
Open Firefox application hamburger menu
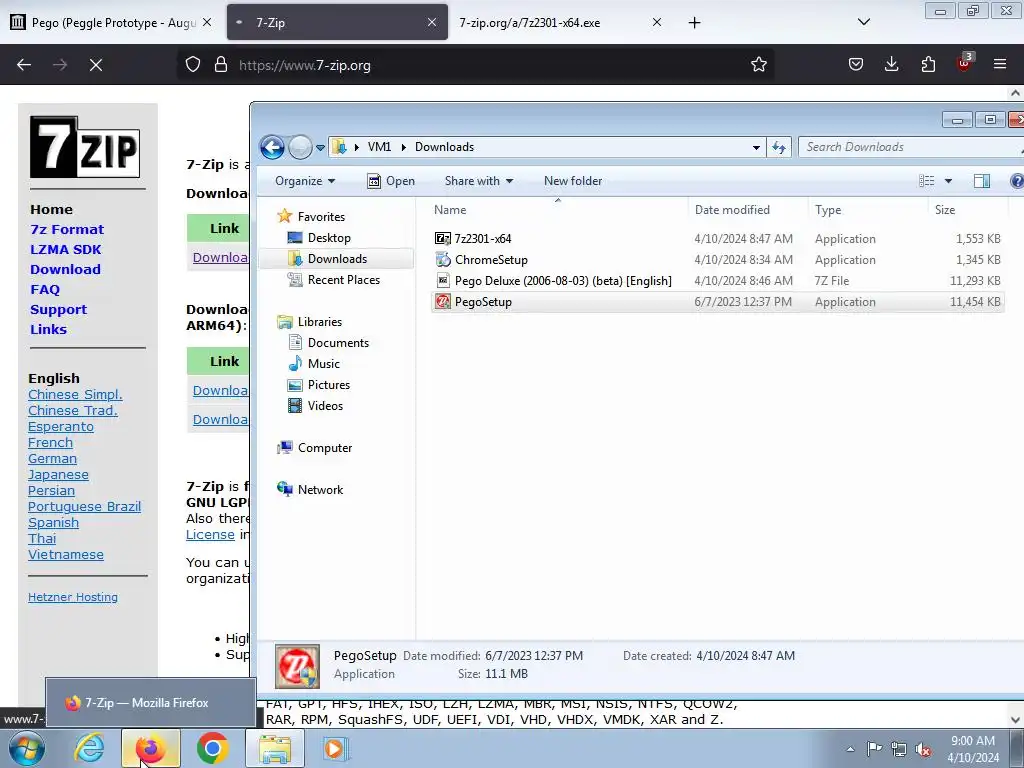point(999,65)
